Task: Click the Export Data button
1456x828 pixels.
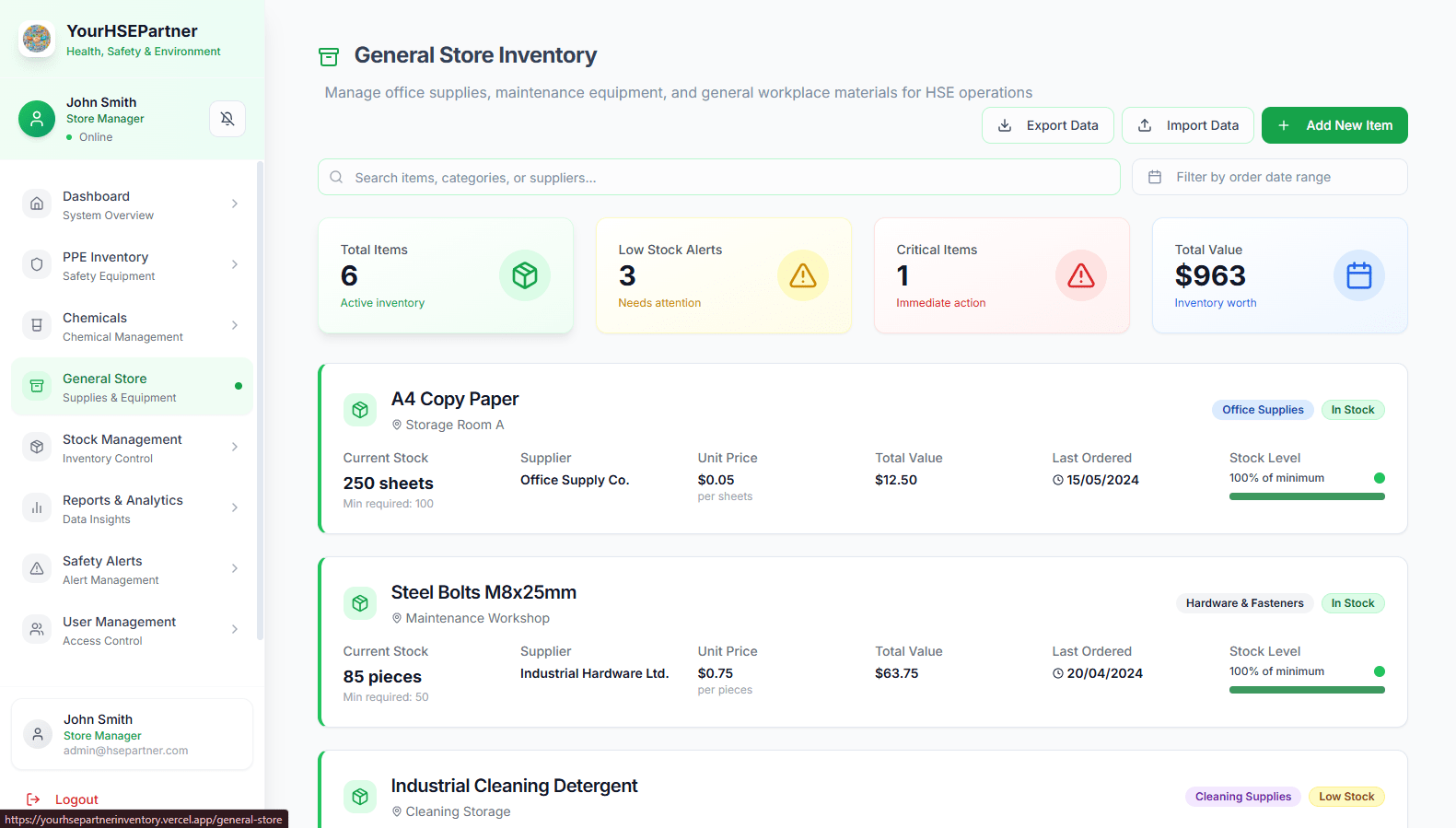Action: coord(1047,125)
